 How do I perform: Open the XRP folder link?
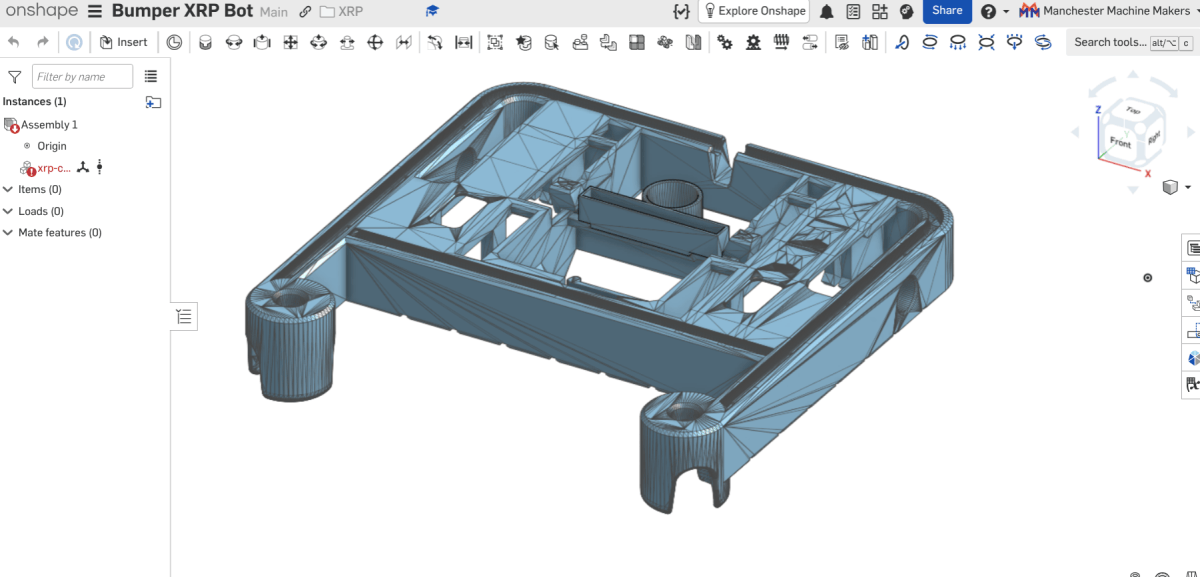[341, 12]
